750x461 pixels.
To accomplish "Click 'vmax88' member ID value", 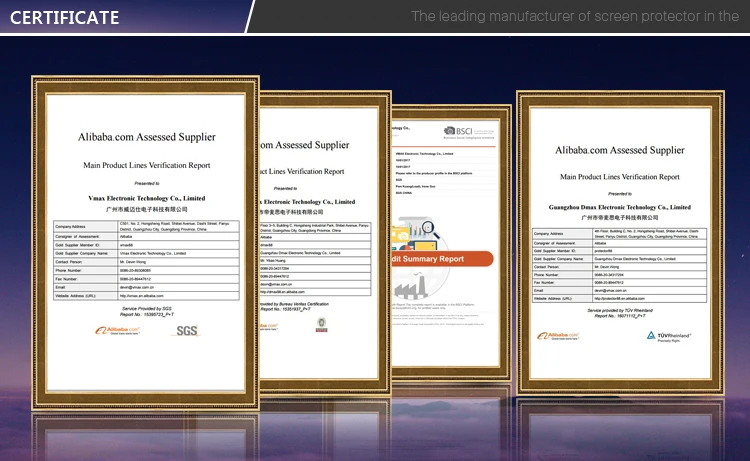I will [126, 245].
